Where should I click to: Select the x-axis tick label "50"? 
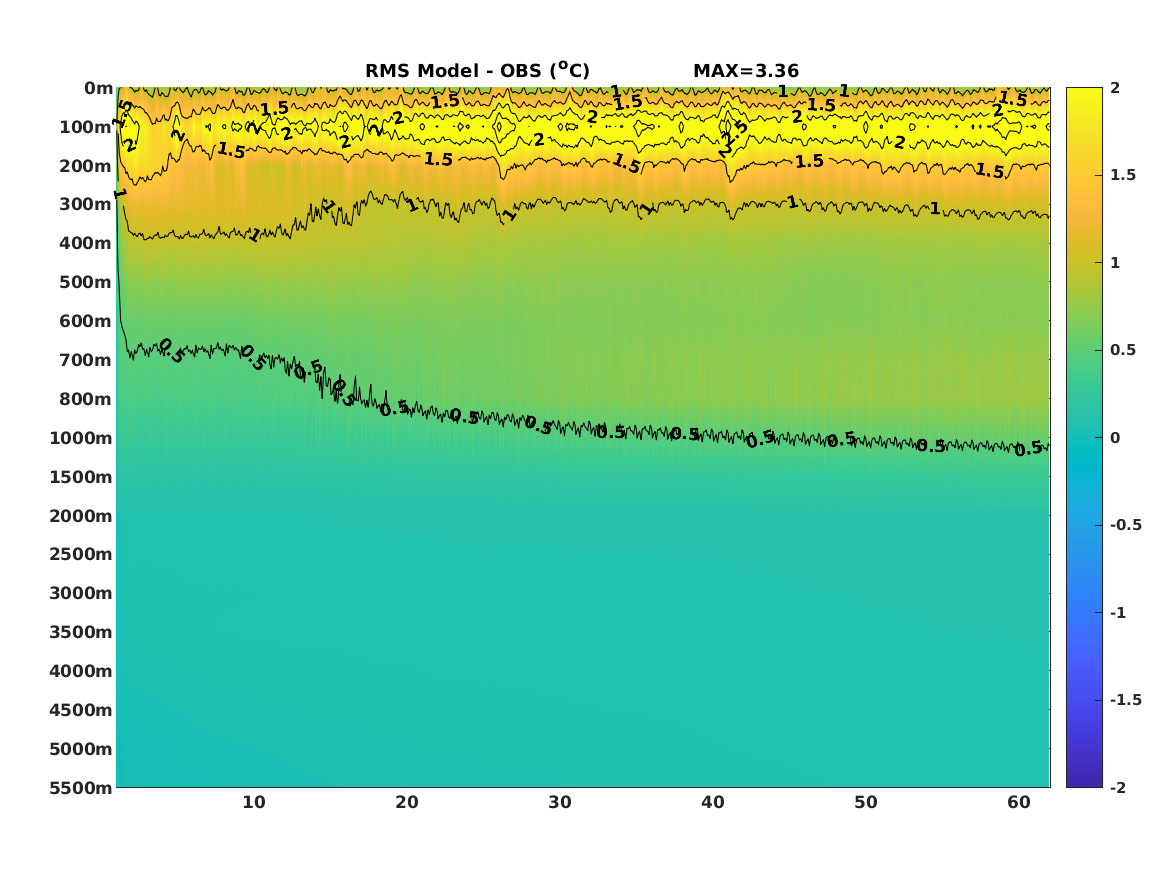click(866, 803)
